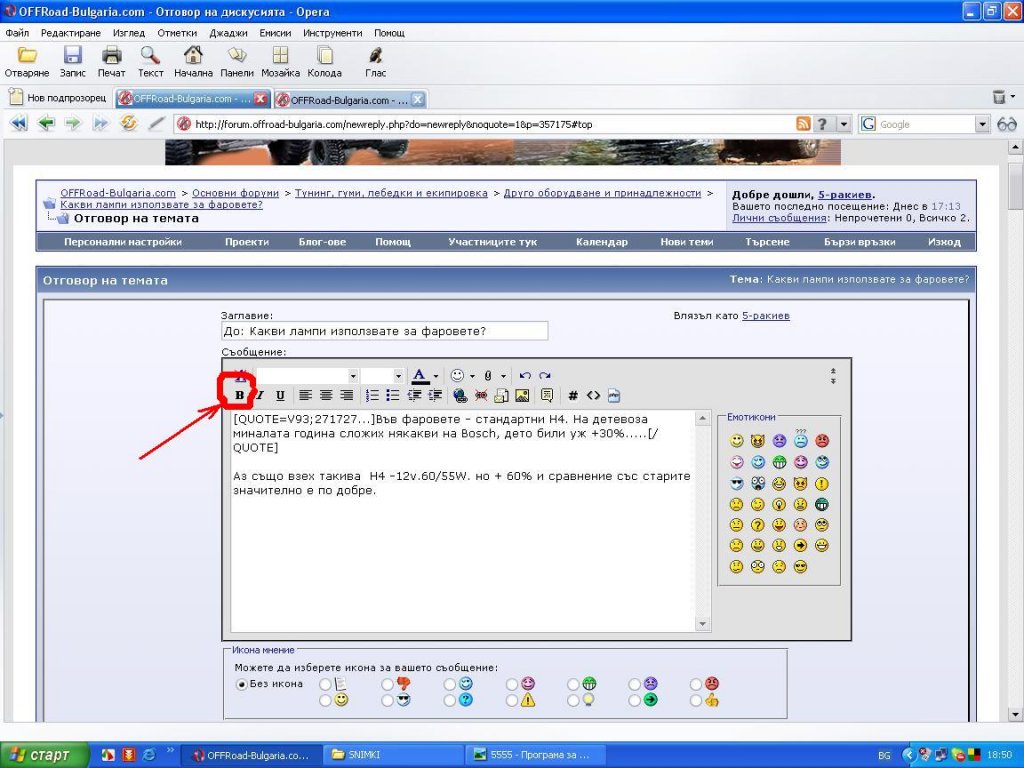Select the red angry face radio
Viewport: 1024px width, 768px height.
[x=696, y=684]
